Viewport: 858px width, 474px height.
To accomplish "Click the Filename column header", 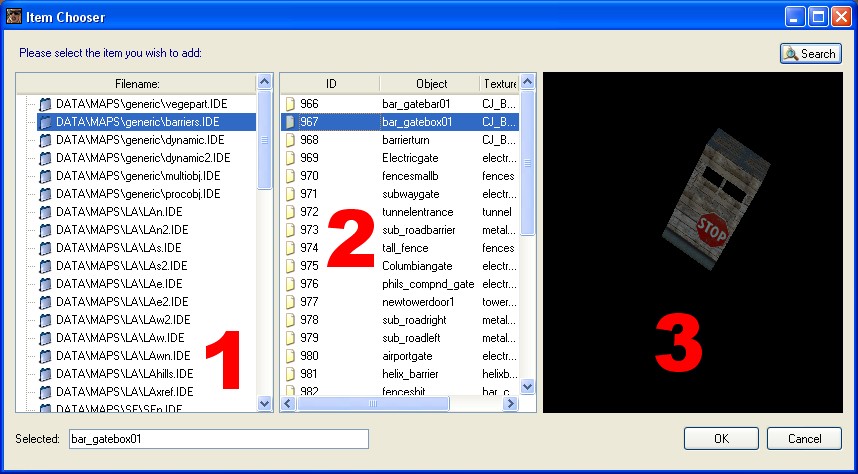I will click(137, 83).
